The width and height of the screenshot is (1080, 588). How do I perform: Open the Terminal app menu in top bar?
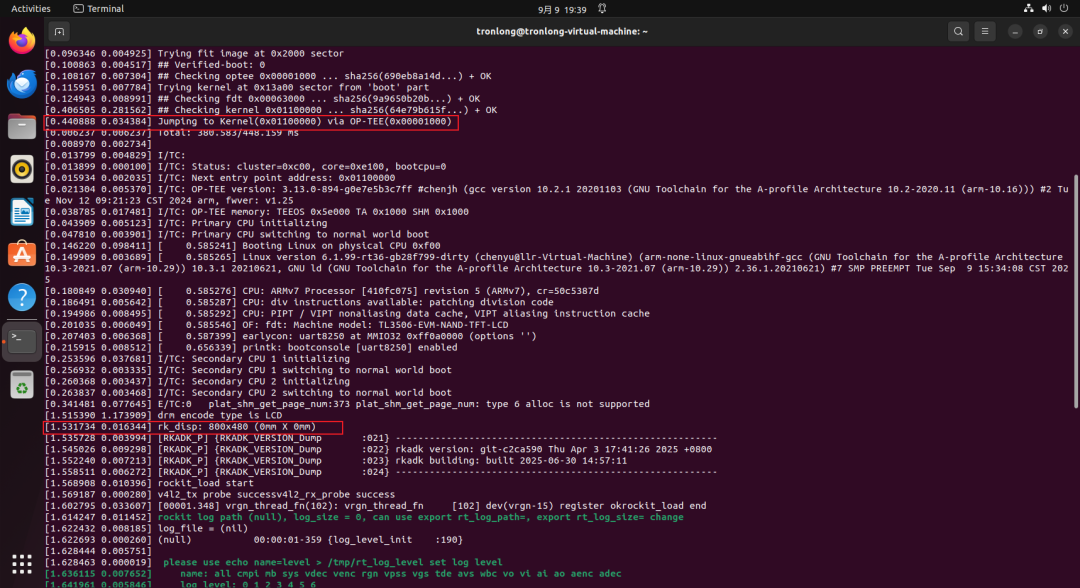click(x=99, y=8)
